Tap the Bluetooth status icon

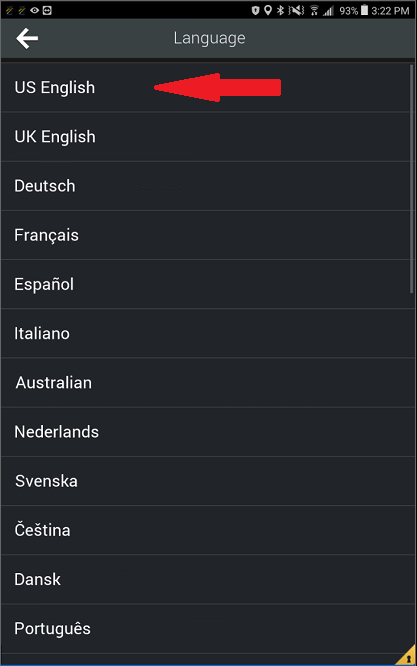(x=280, y=10)
